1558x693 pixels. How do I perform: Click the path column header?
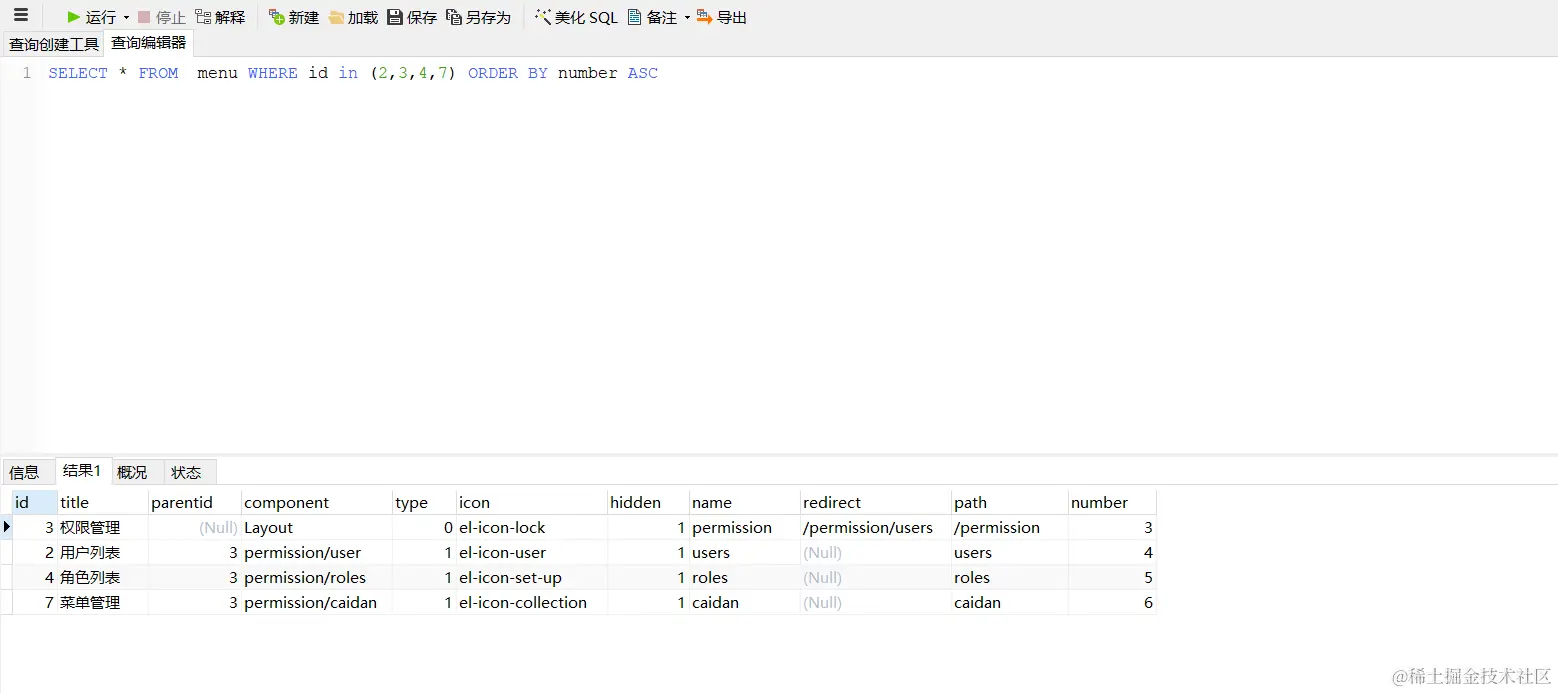(1010, 503)
